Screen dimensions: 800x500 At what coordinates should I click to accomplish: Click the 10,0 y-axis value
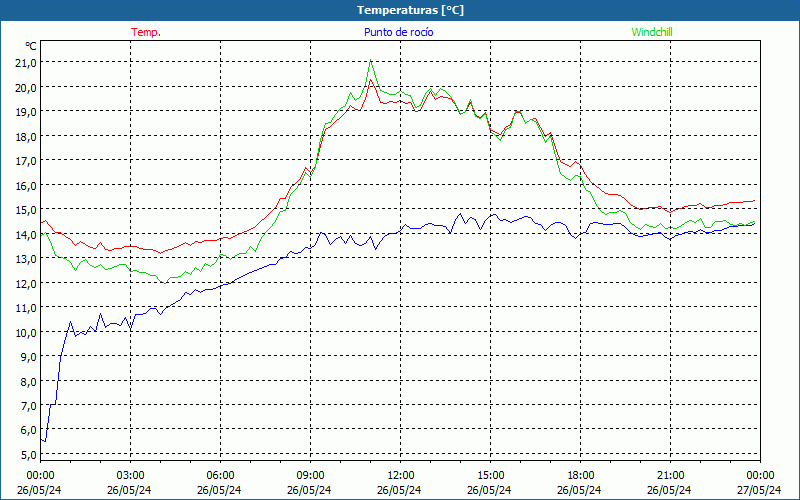tap(25, 332)
